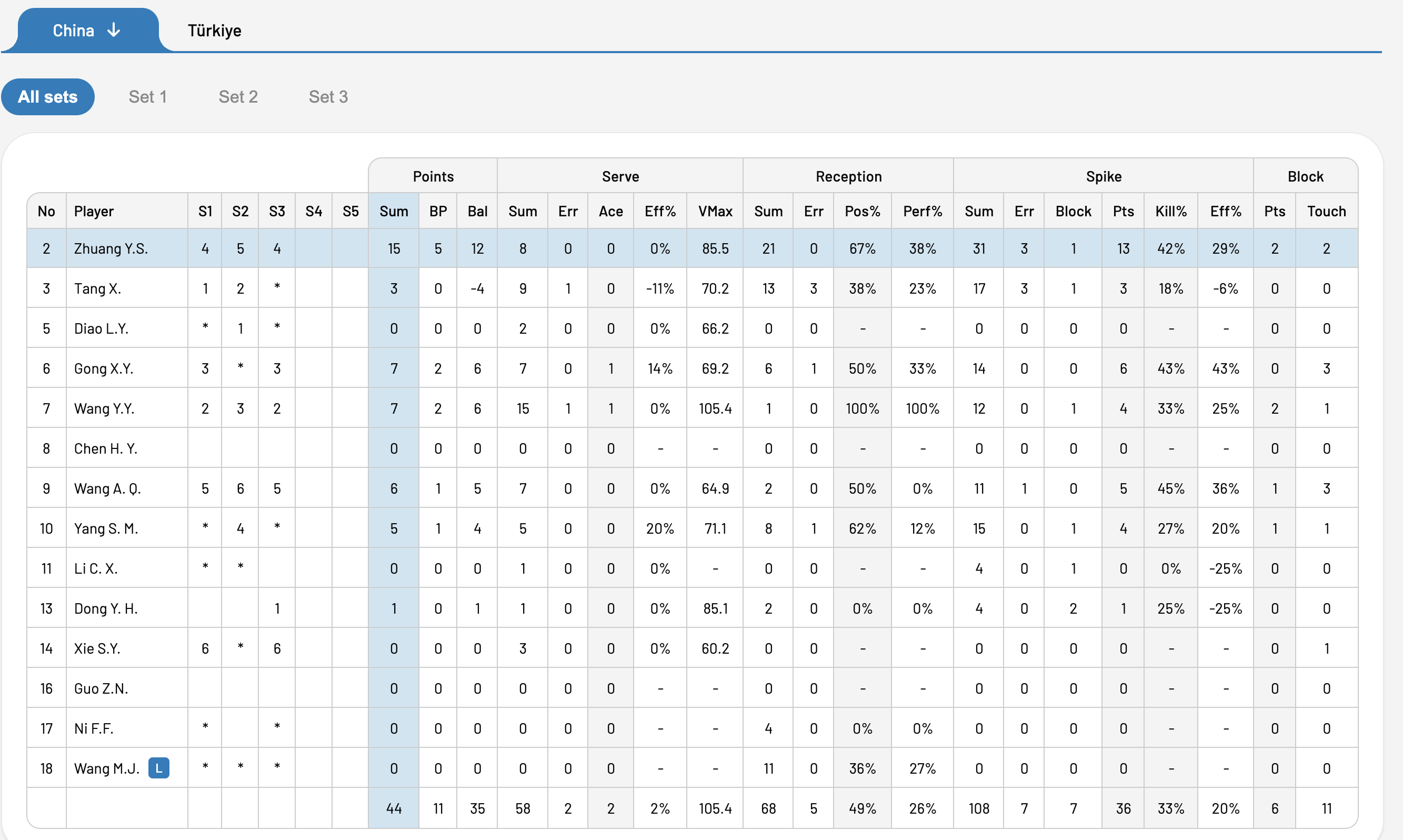Screen dimensions: 1403x840
Task: Sort by the No column header
Action: point(46,211)
